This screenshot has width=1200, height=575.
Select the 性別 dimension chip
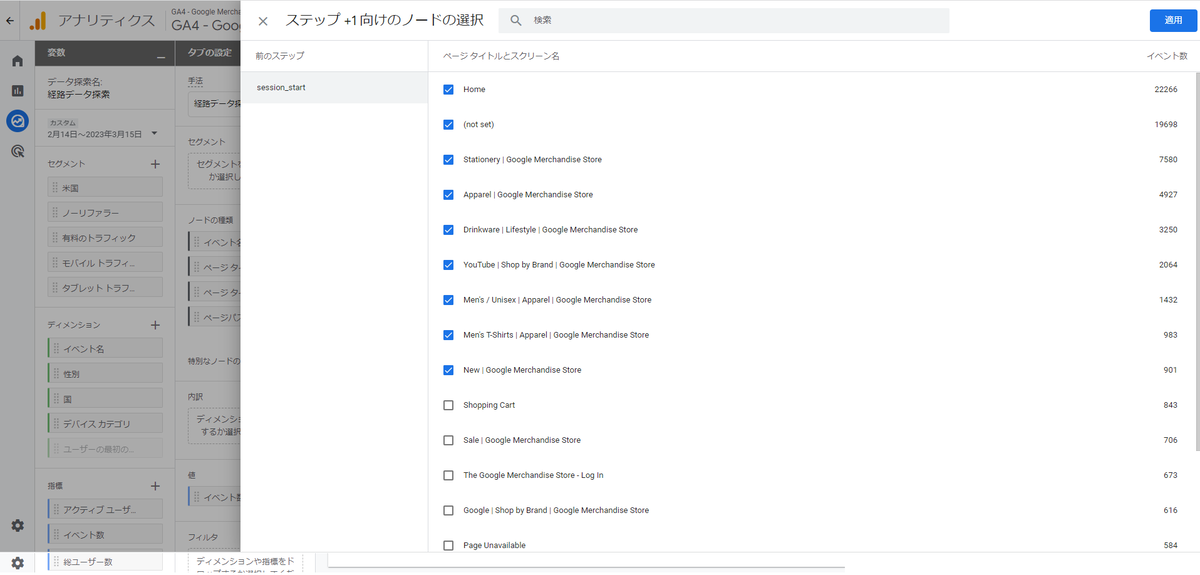point(105,374)
